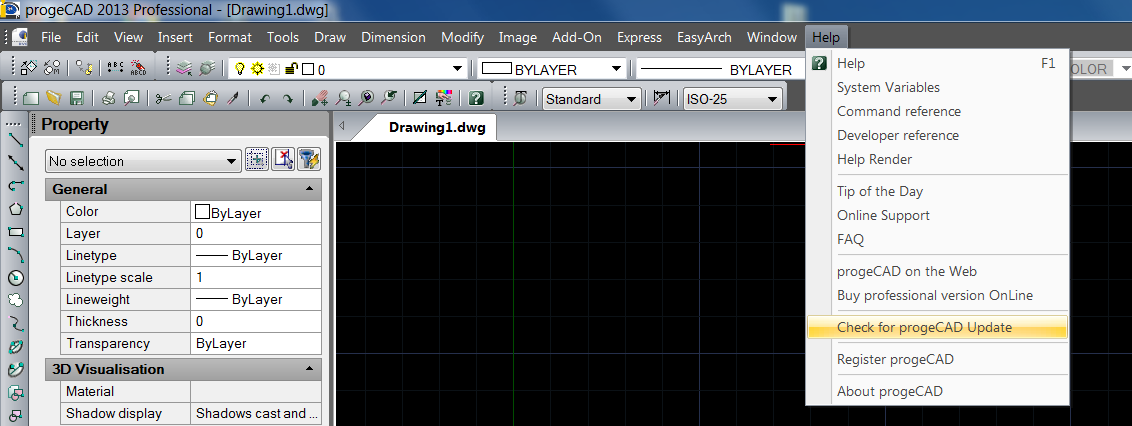The image size is (1132, 426).
Task: Open the Dimension menu
Action: click(x=393, y=38)
